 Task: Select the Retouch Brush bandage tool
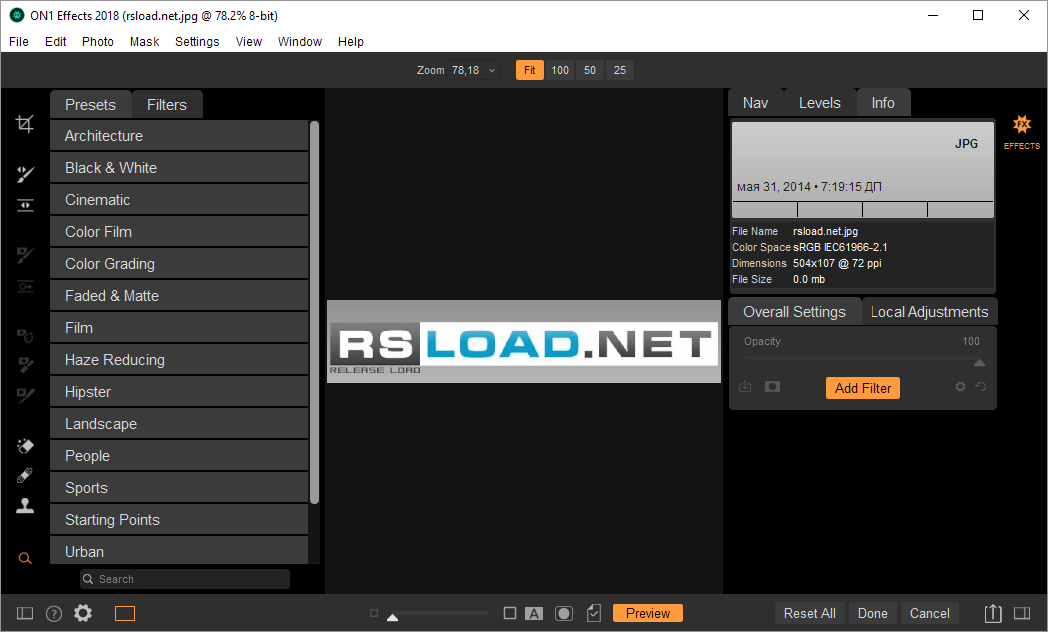tap(25, 475)
